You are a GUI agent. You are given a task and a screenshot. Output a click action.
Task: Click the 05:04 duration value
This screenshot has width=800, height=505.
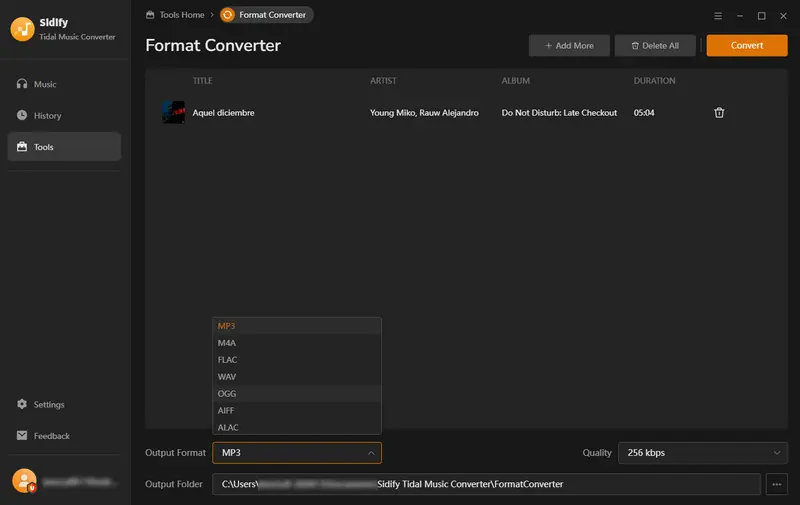tap(644, 113)
